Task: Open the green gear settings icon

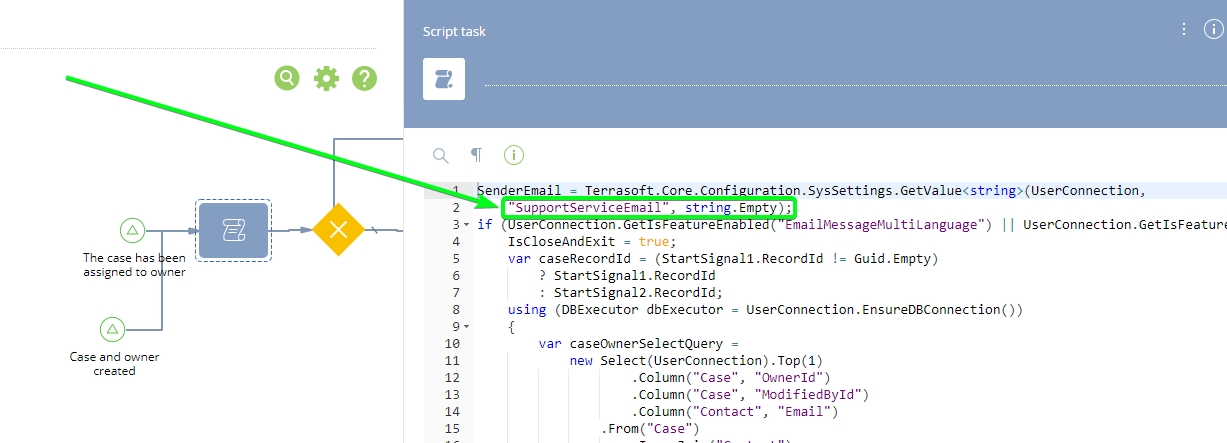Action: click(x=326, y=78)
